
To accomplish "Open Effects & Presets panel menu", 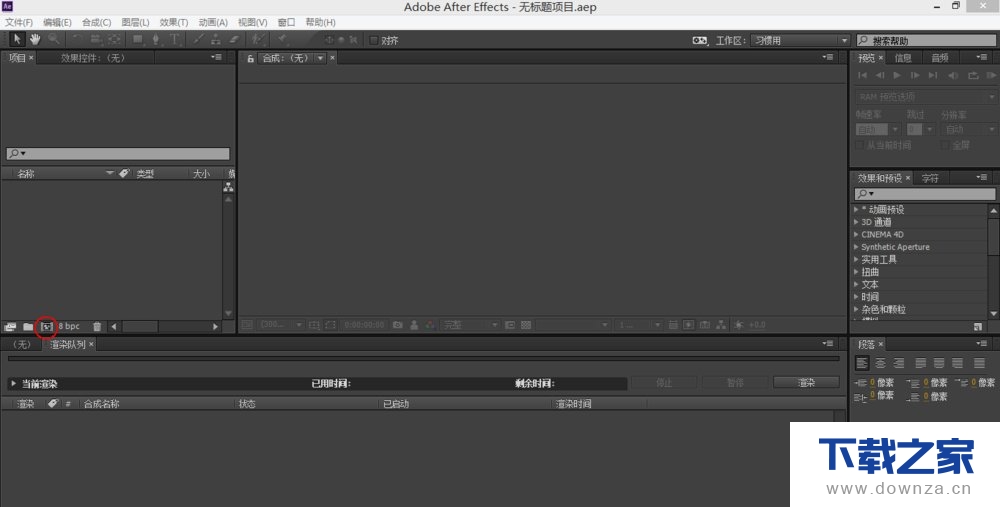I will 982,177.
